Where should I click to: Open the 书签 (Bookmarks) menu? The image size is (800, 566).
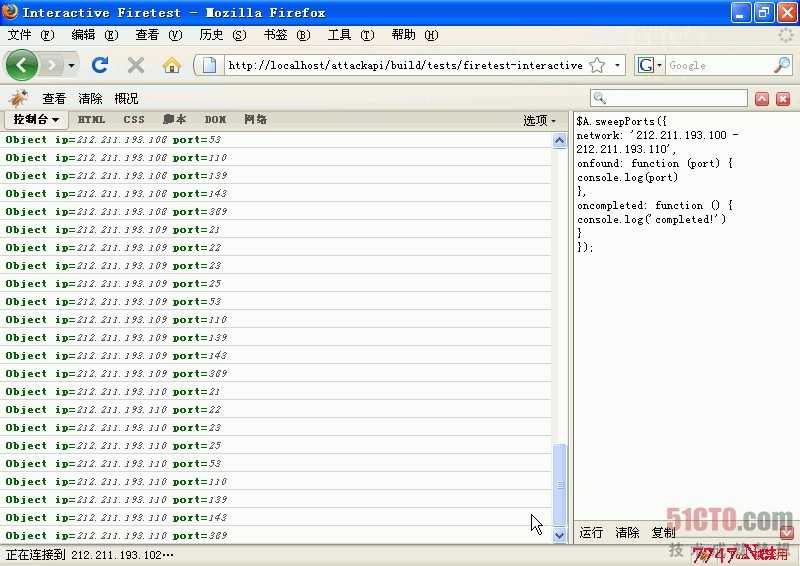point(287,35)
